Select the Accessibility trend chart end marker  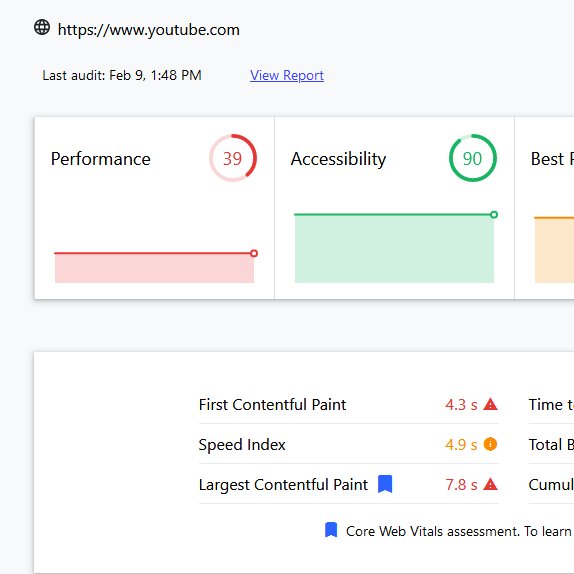tap(494, 215)
